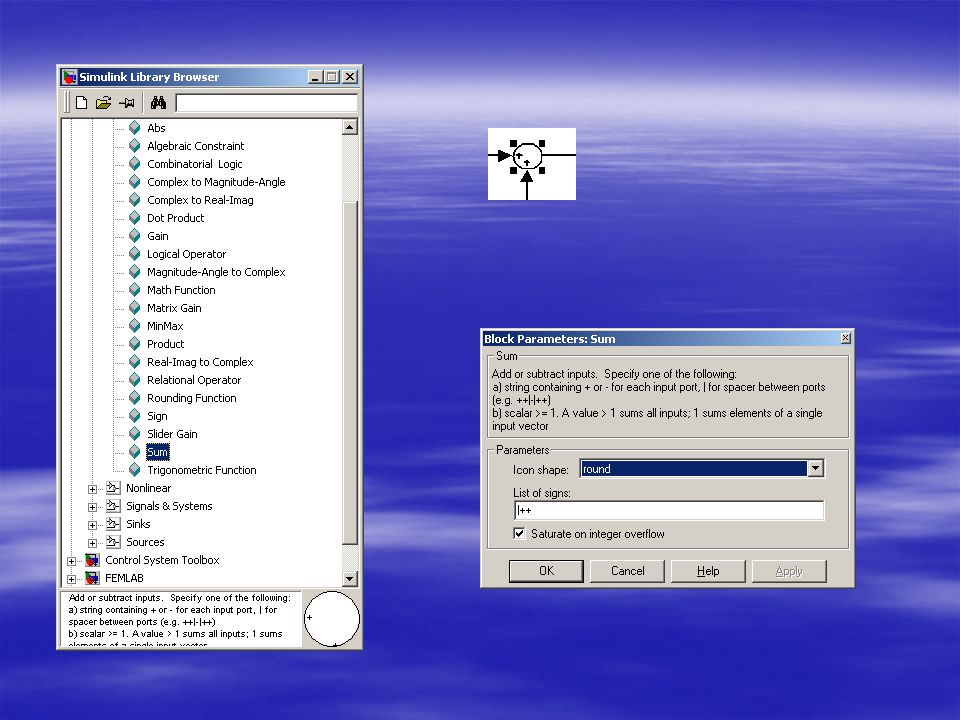Select the Signals & Systems label
This screenshot has width=960, height=720.
pos(169,506)
